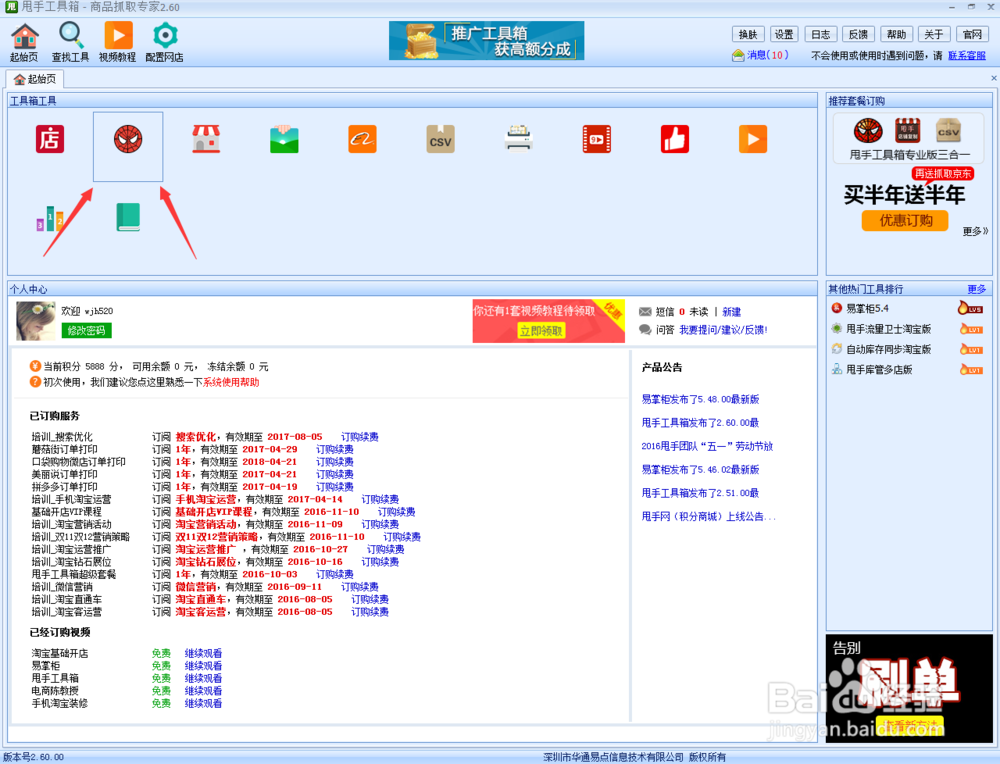The width and height of the screenshot is (1000, 764).
Task: Close the 起始页 tab with the X
Action: 994,78
